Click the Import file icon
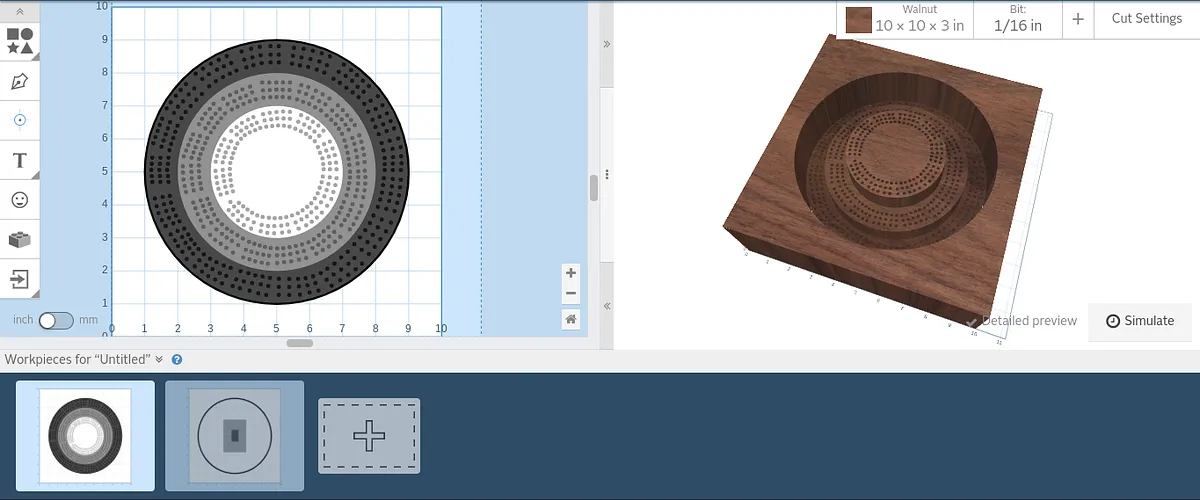 pyautogui.click(x=19, y=278)
